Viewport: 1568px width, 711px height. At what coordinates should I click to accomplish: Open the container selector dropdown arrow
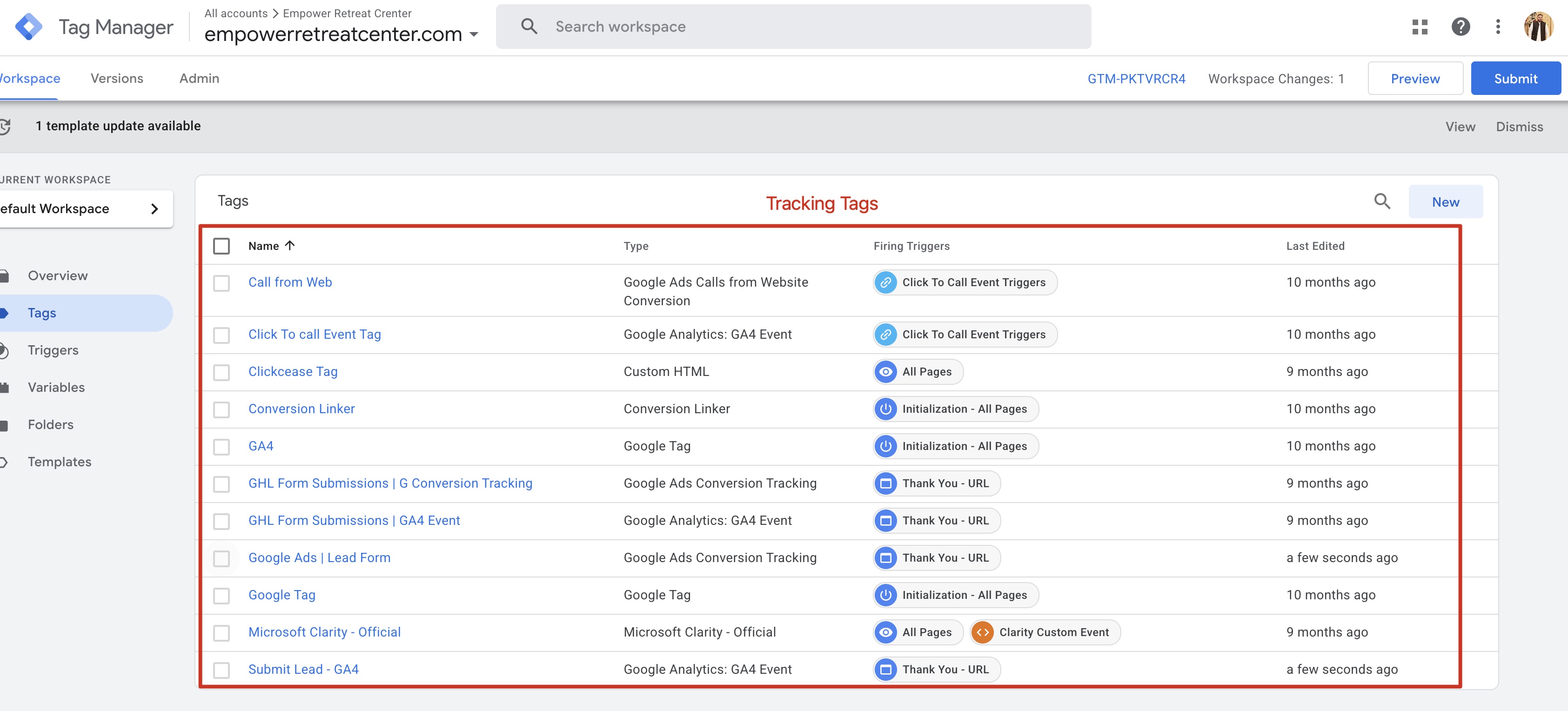click(474, 35)
